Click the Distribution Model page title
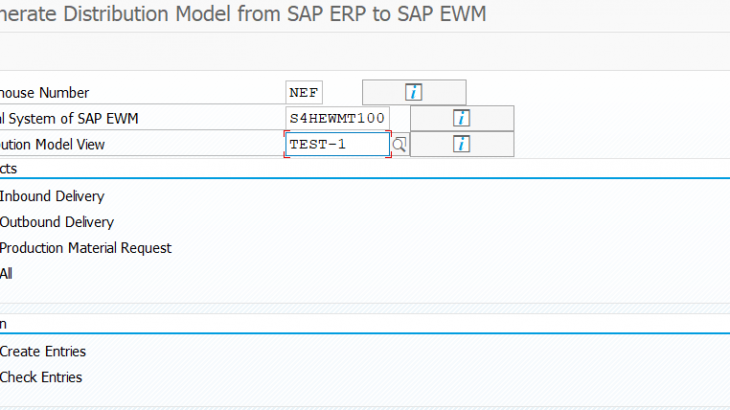 coord(243,14)
